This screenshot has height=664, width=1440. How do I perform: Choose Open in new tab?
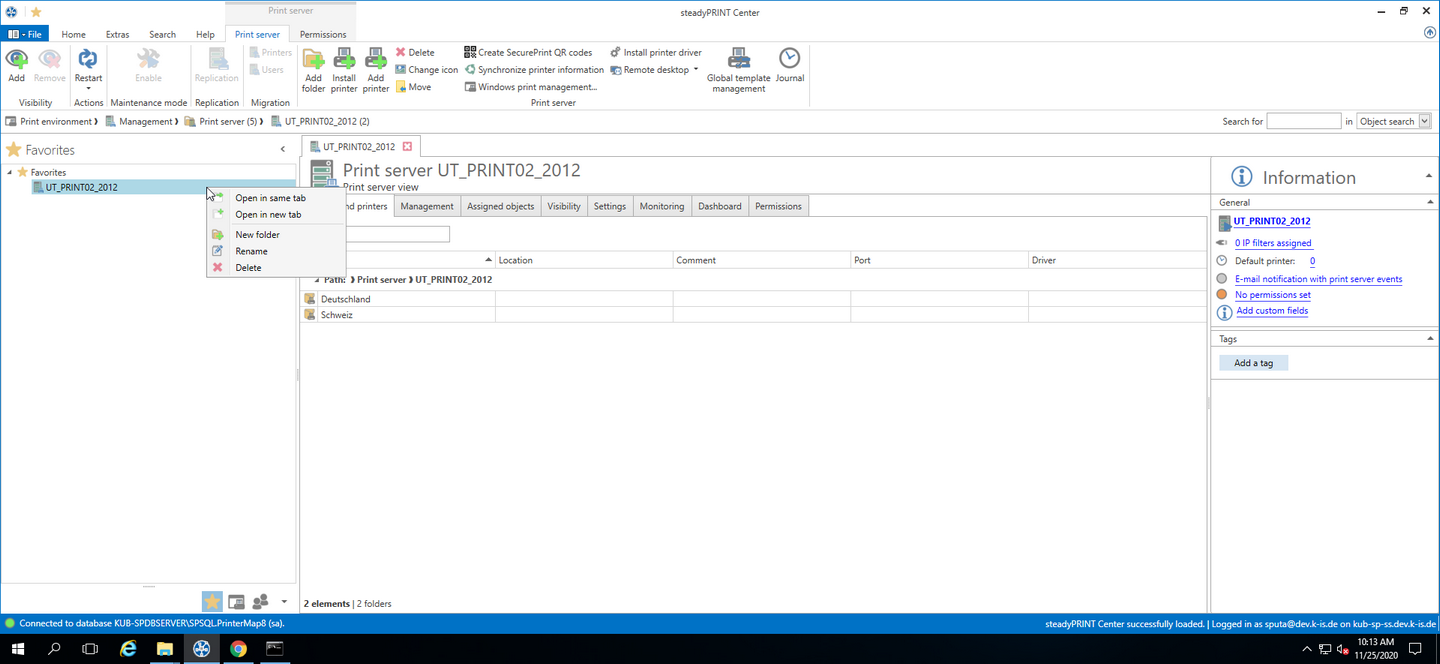pos(268,215)
